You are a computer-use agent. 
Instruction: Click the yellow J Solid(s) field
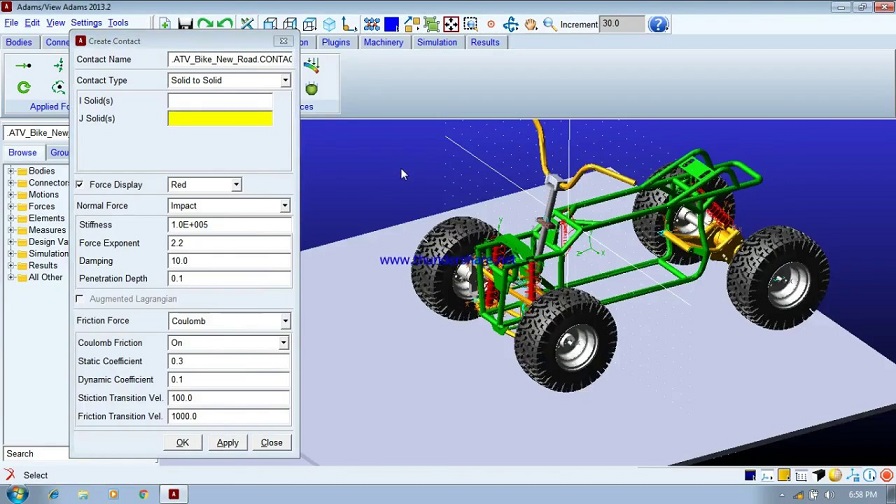coord(220,118)
